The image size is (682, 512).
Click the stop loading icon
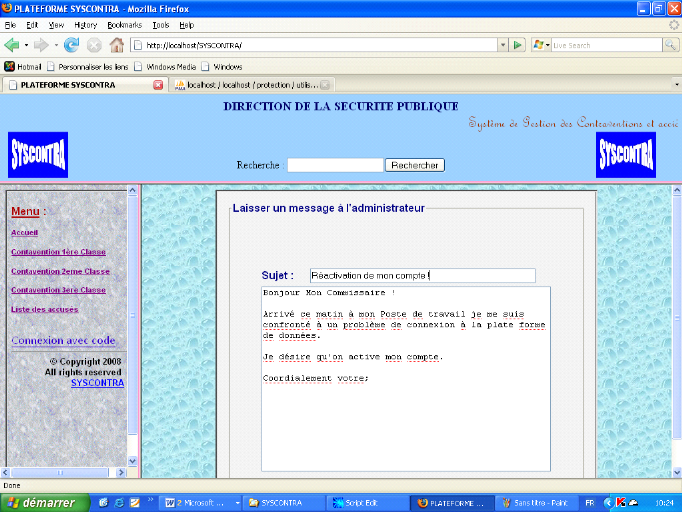point(94,45)
